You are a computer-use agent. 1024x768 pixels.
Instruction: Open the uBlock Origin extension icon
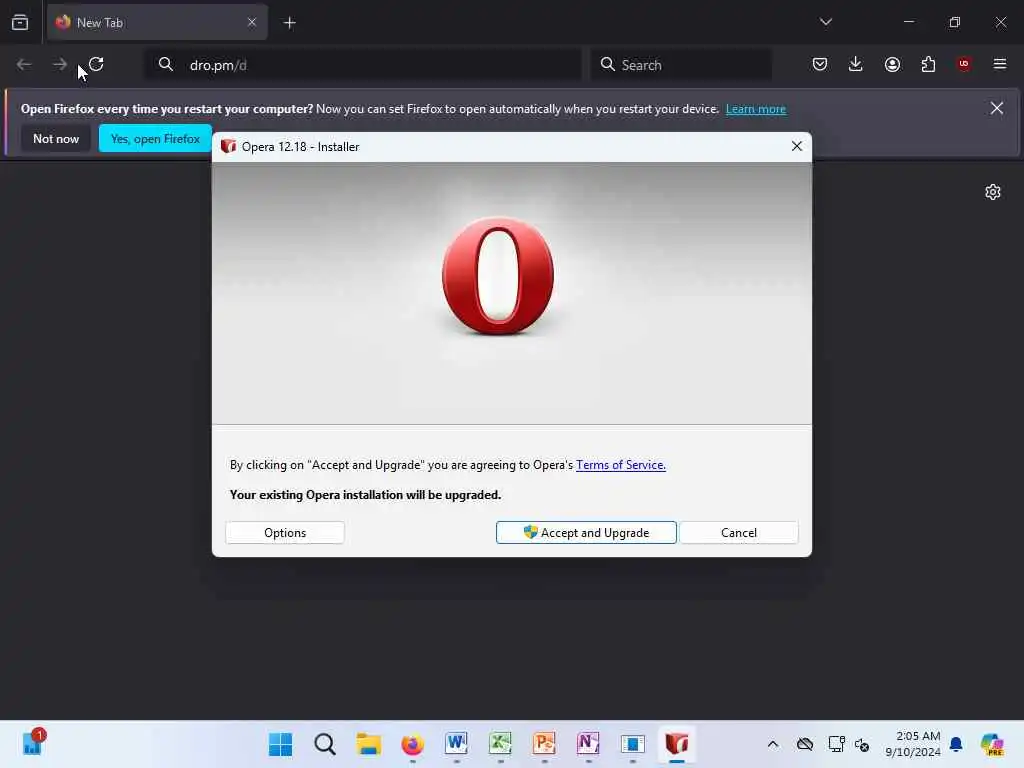(964, 64)
